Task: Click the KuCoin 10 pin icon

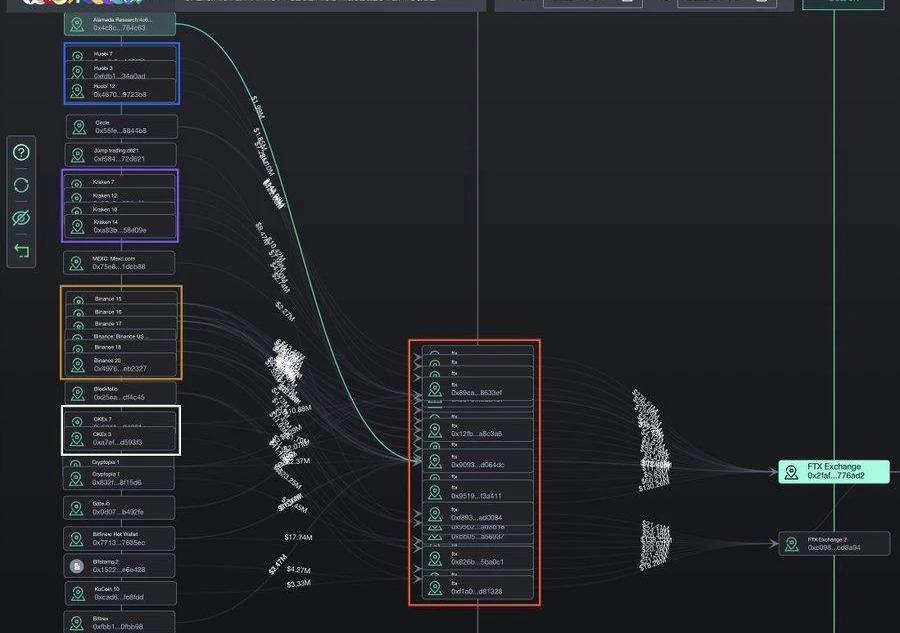Action: tap(76, 594)
